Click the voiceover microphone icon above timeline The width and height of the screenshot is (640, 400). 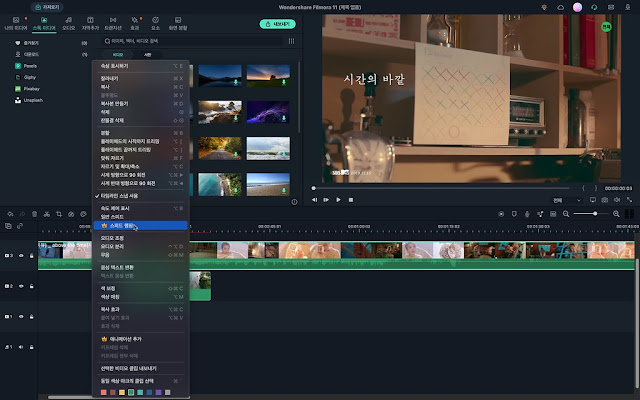coord(527,214)
